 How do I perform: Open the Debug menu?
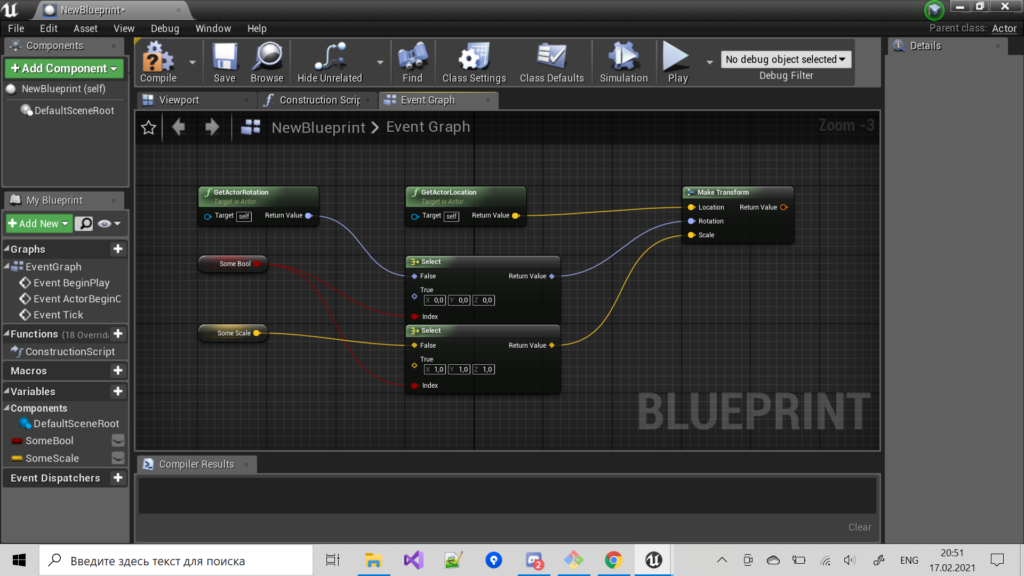tap(164, 28)
